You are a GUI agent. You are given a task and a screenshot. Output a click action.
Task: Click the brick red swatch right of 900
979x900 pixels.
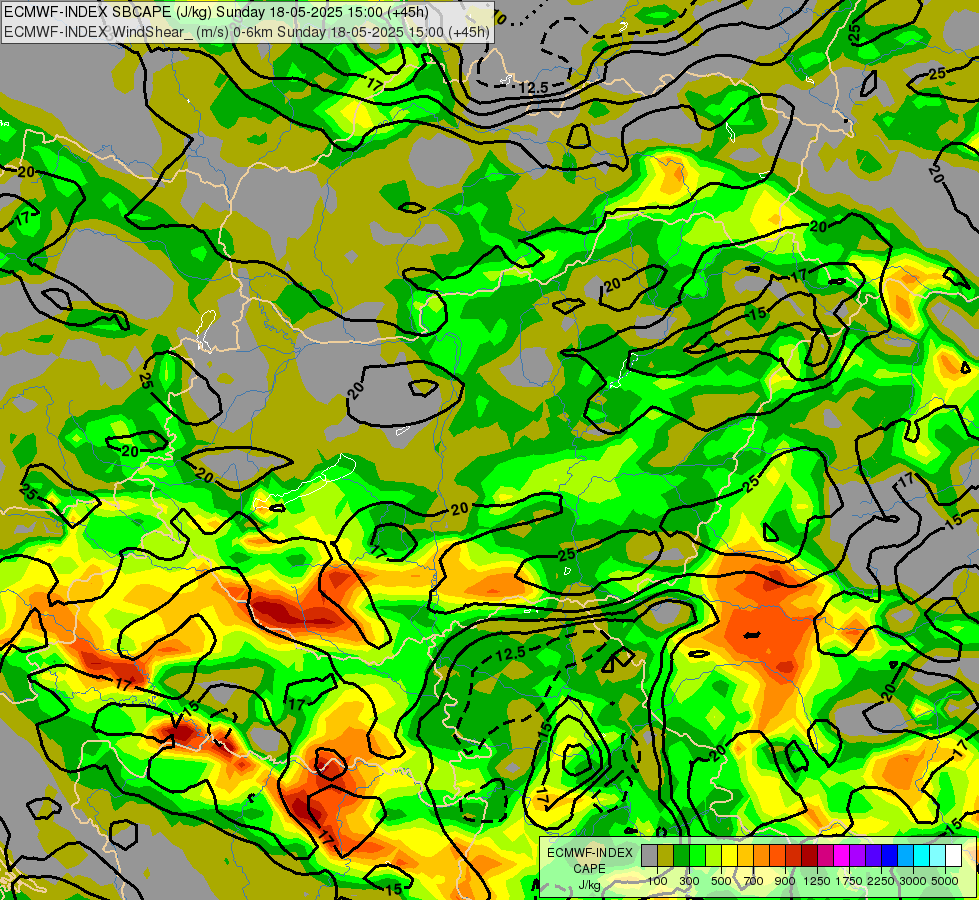[794, 856]
